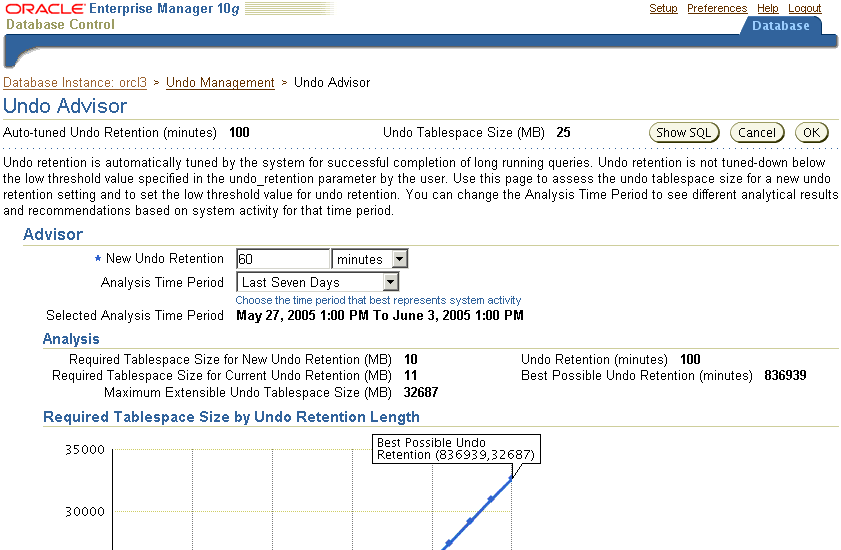Switch to the Database tab
Screen dimensions: 841x550
(x=780, y=26)
